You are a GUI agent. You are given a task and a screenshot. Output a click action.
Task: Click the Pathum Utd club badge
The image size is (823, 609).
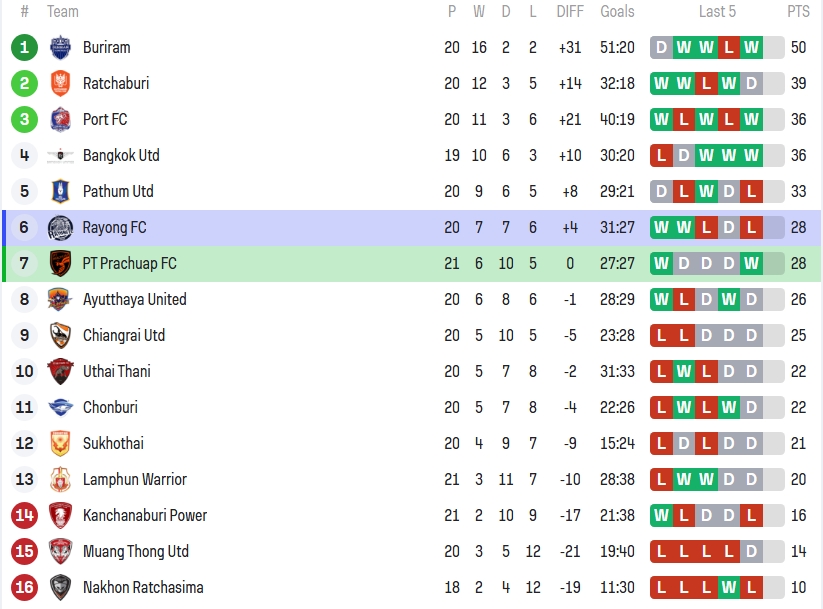(x=61, y=191)
